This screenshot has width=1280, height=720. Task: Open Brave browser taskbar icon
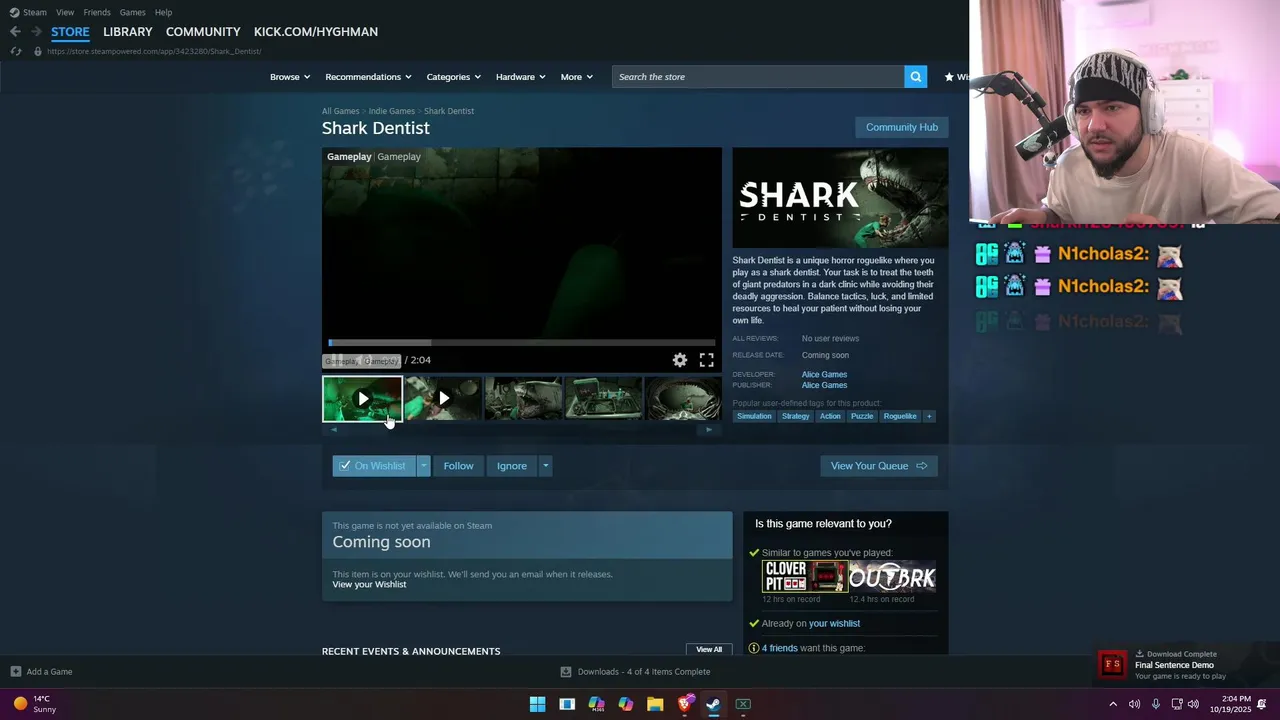coord(684,704)
